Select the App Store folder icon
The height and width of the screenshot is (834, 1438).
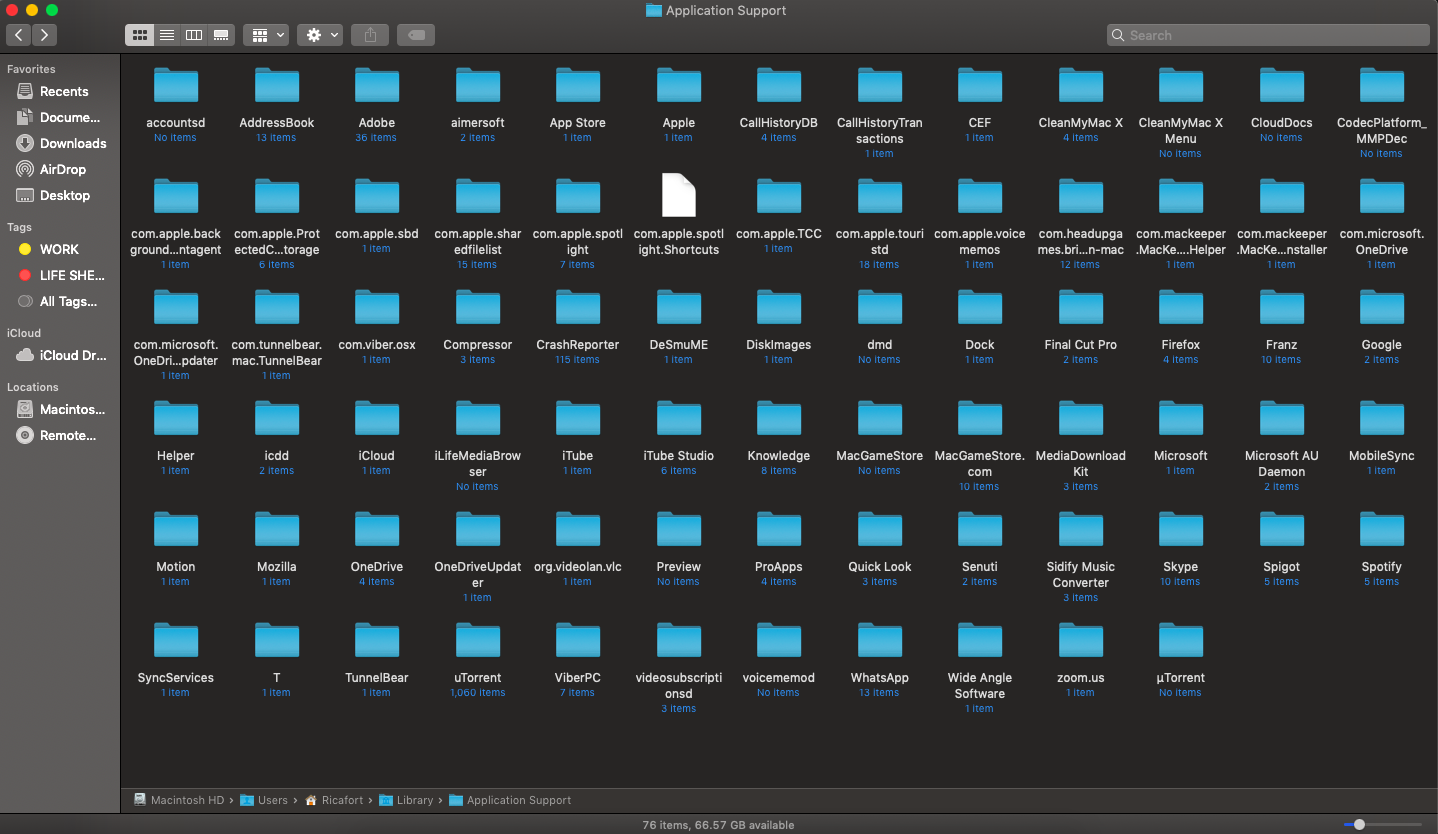[x=578, y=86]
